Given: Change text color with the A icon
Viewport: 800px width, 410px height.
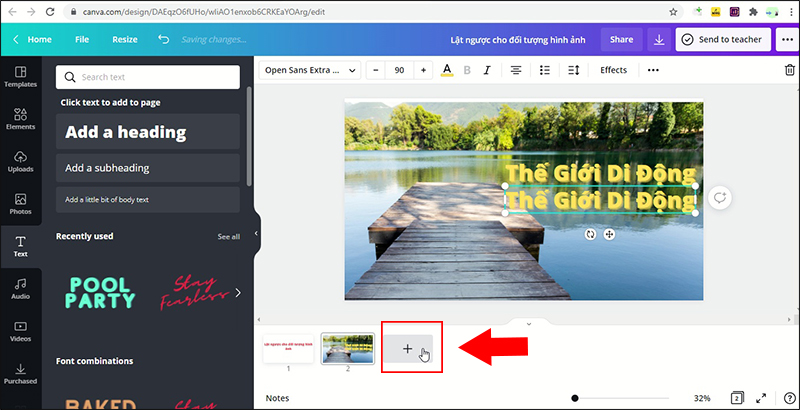Looking at the screenshot, I should 447,70.
